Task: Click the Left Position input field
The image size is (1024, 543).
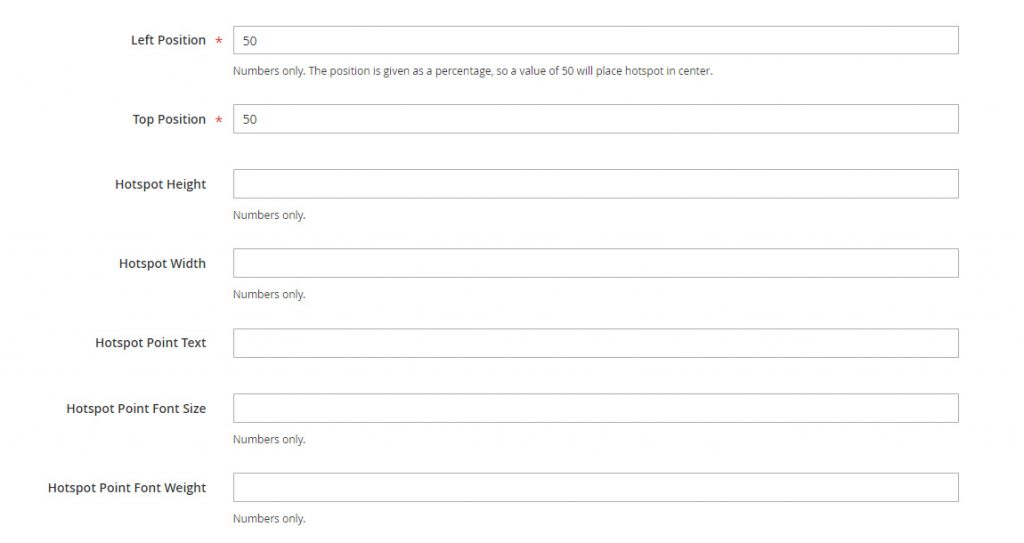Action: point(595,40)
